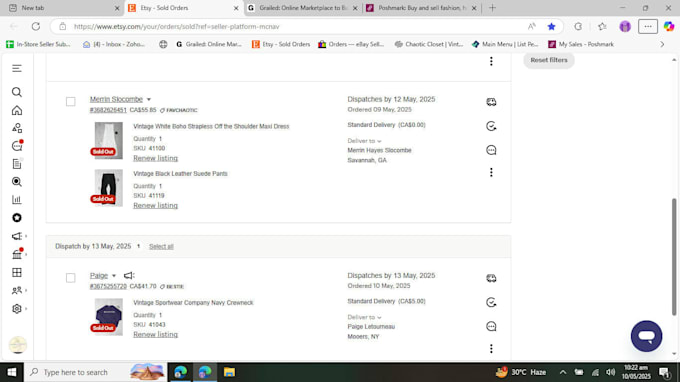The height and width of the screenshot is (382, 680).
Task: Click taskbar Type here to search box
Action: point(95,372)
